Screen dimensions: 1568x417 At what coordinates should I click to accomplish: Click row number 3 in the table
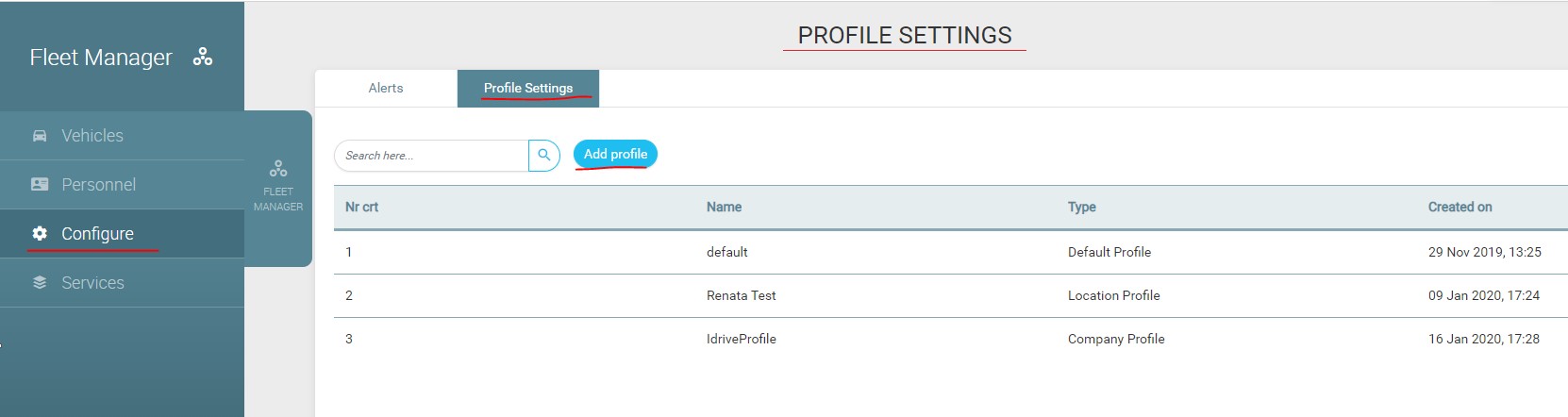349,339
